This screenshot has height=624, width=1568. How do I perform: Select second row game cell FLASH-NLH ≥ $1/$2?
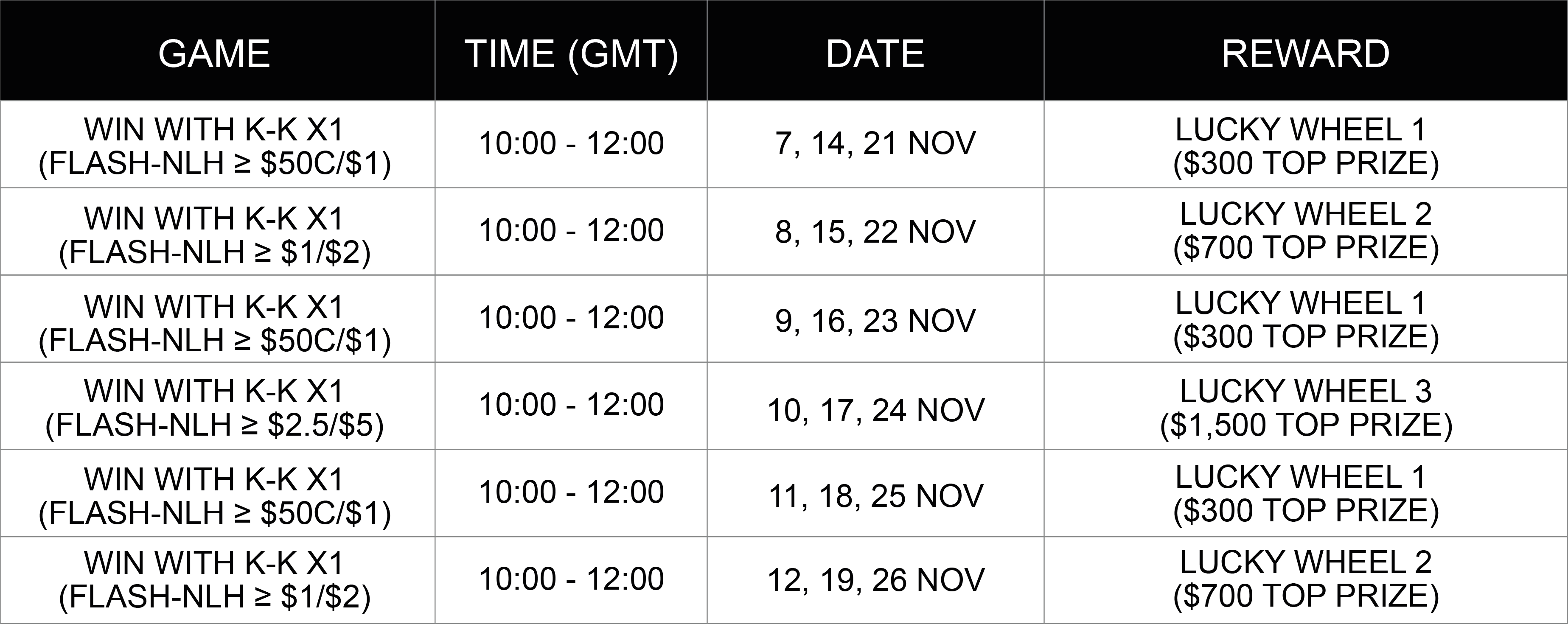[217, 232]
